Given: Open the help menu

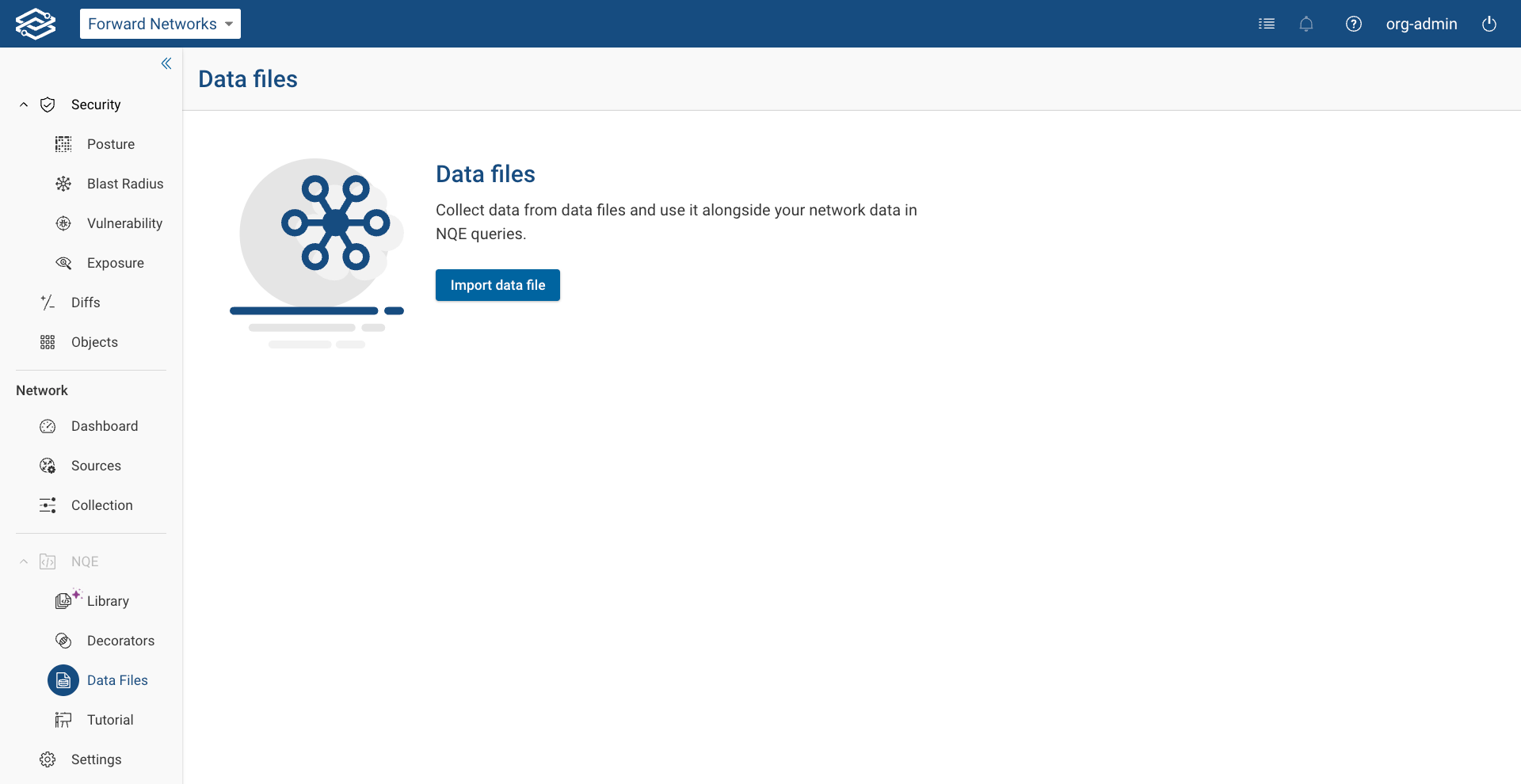Looking at the screenshot, I should click(1354, 24).
